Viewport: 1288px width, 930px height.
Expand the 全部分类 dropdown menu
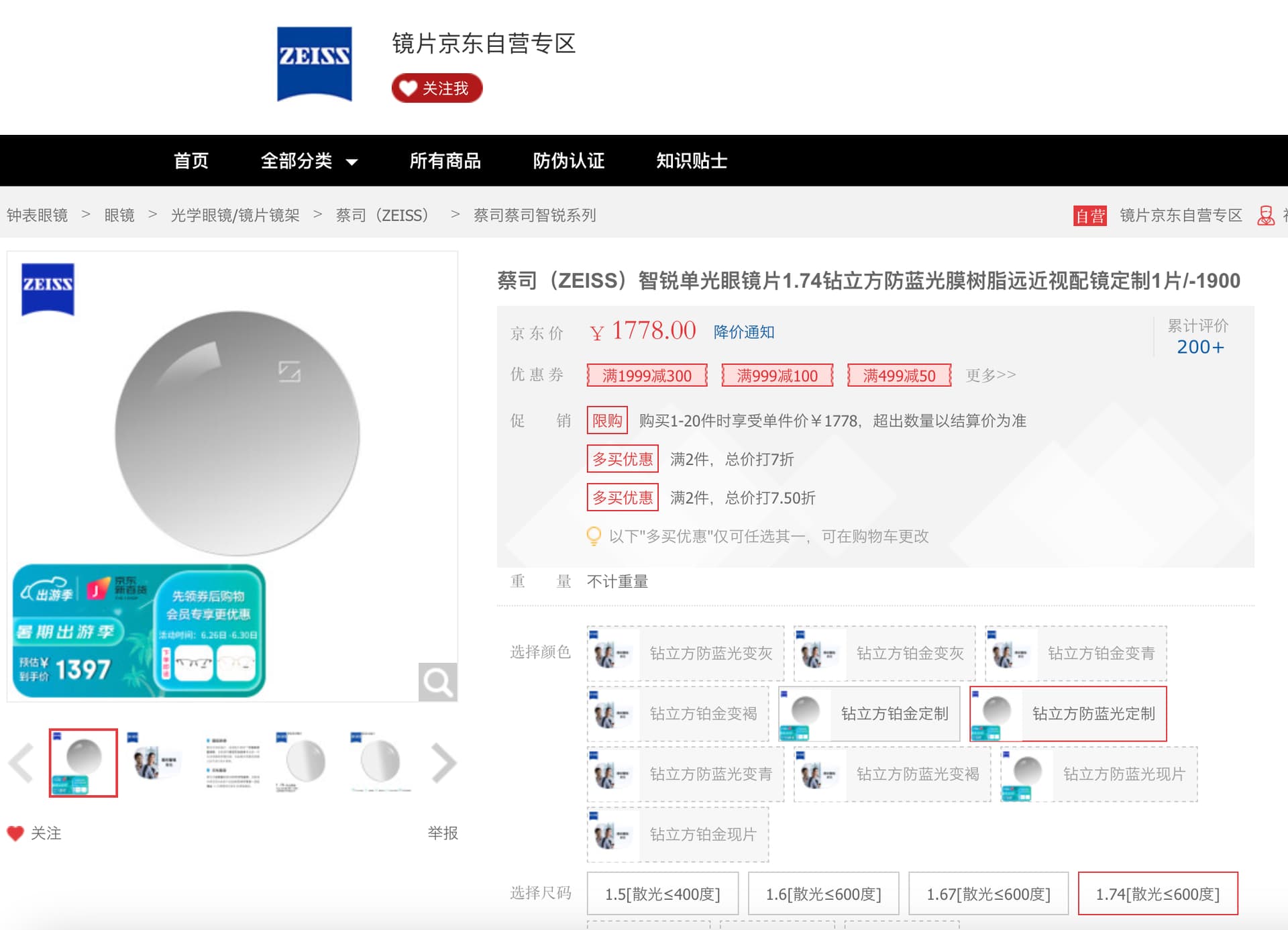309,161
